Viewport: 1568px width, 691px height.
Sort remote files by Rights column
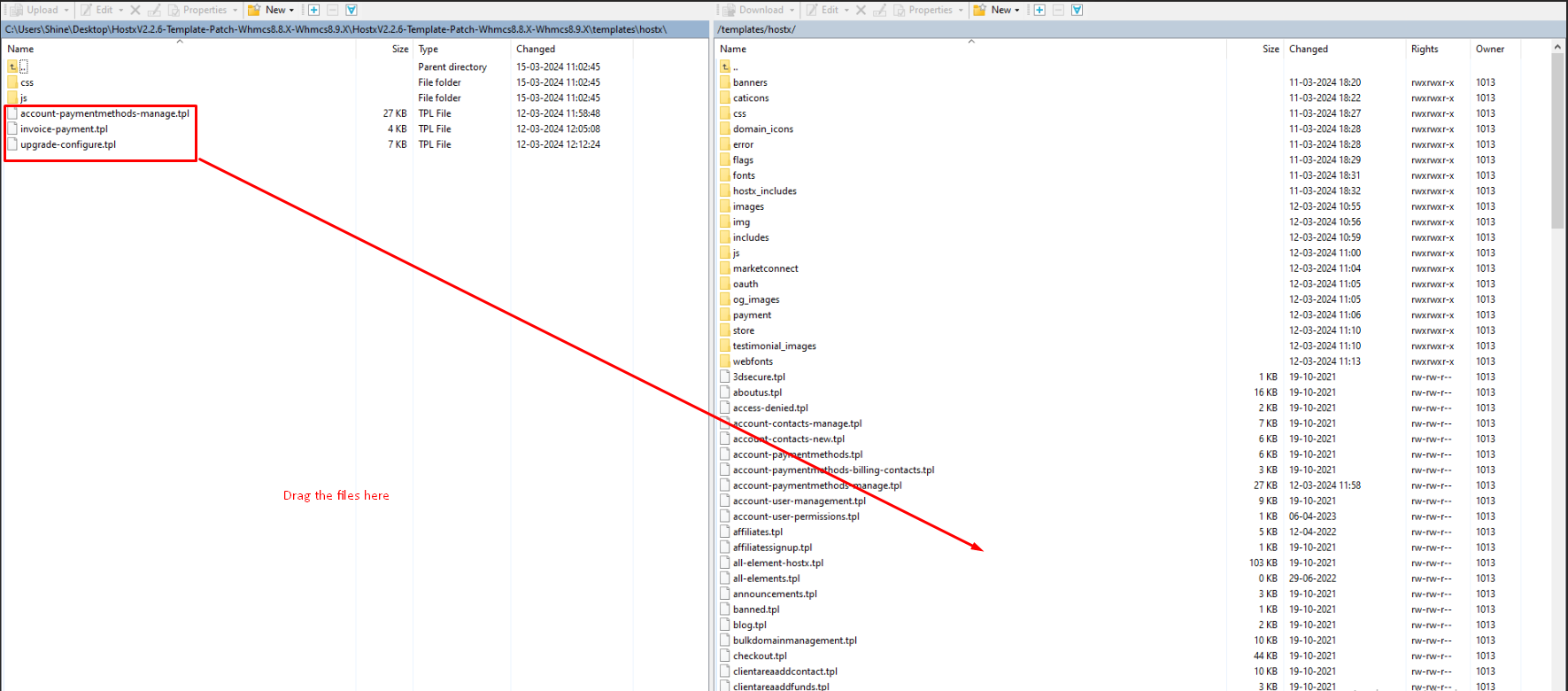pyautogui.click(x=1424, y=49)
